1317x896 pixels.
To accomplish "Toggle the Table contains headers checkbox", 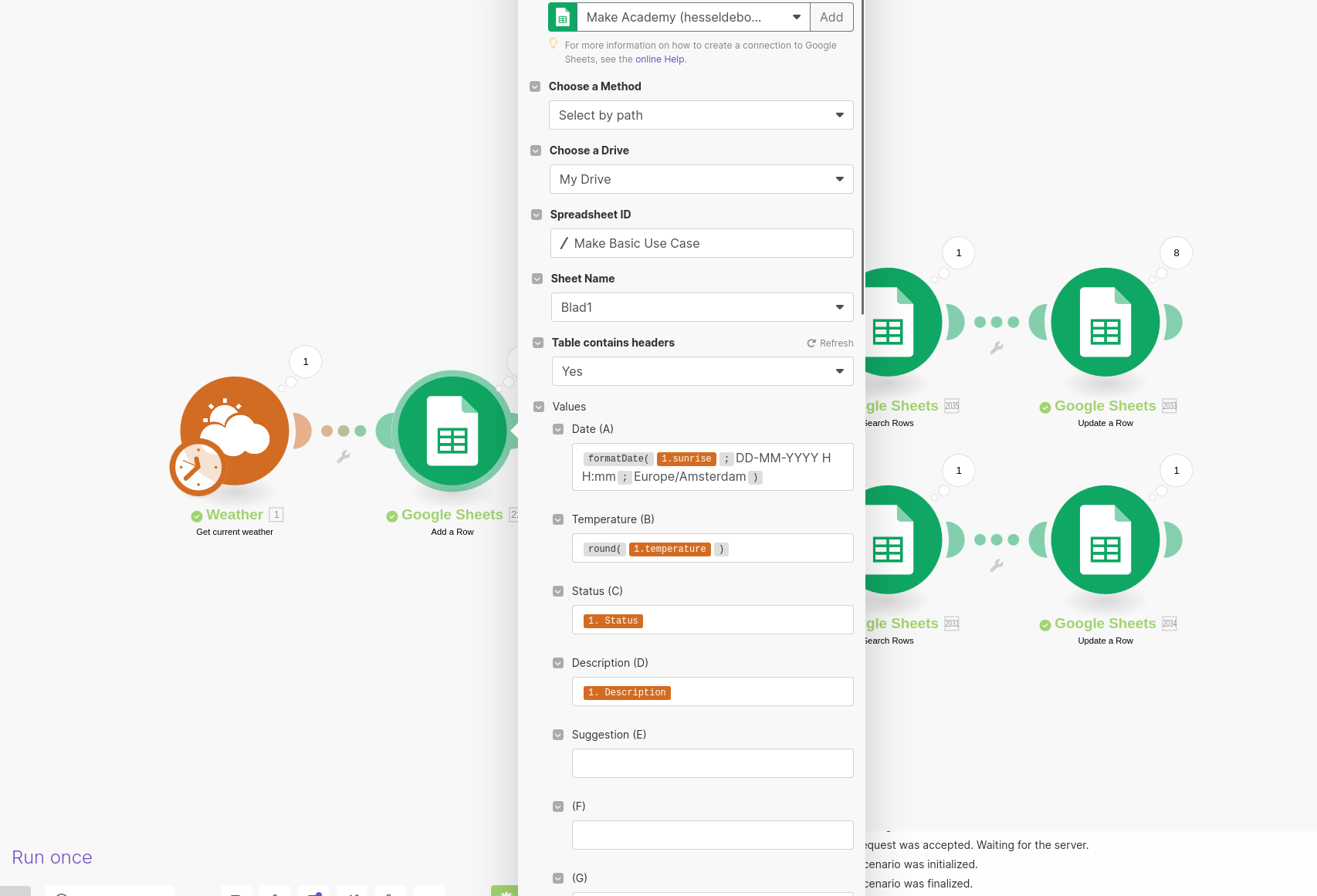I will pos(538,343).
